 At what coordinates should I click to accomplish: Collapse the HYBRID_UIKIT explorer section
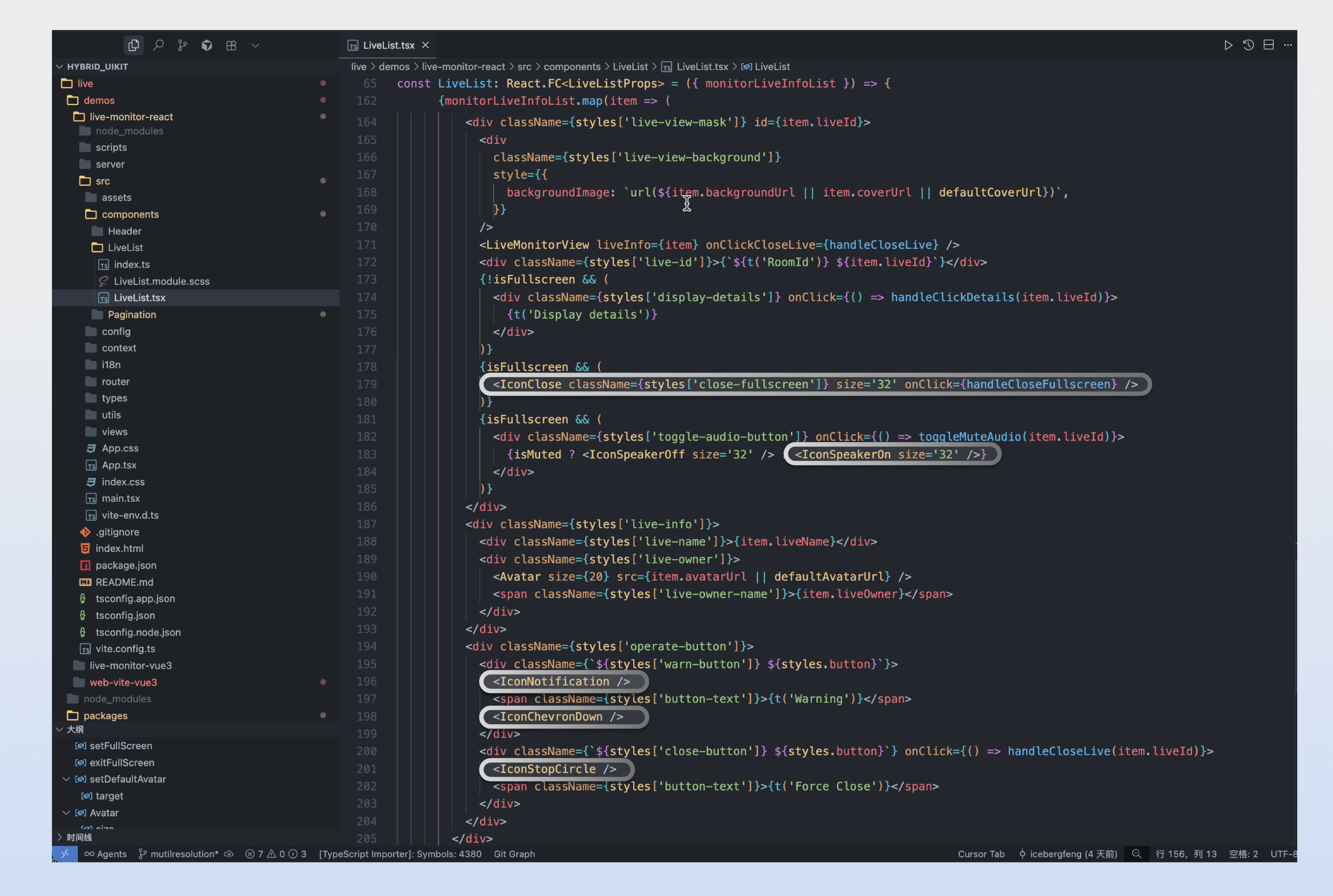pos(60,67)
